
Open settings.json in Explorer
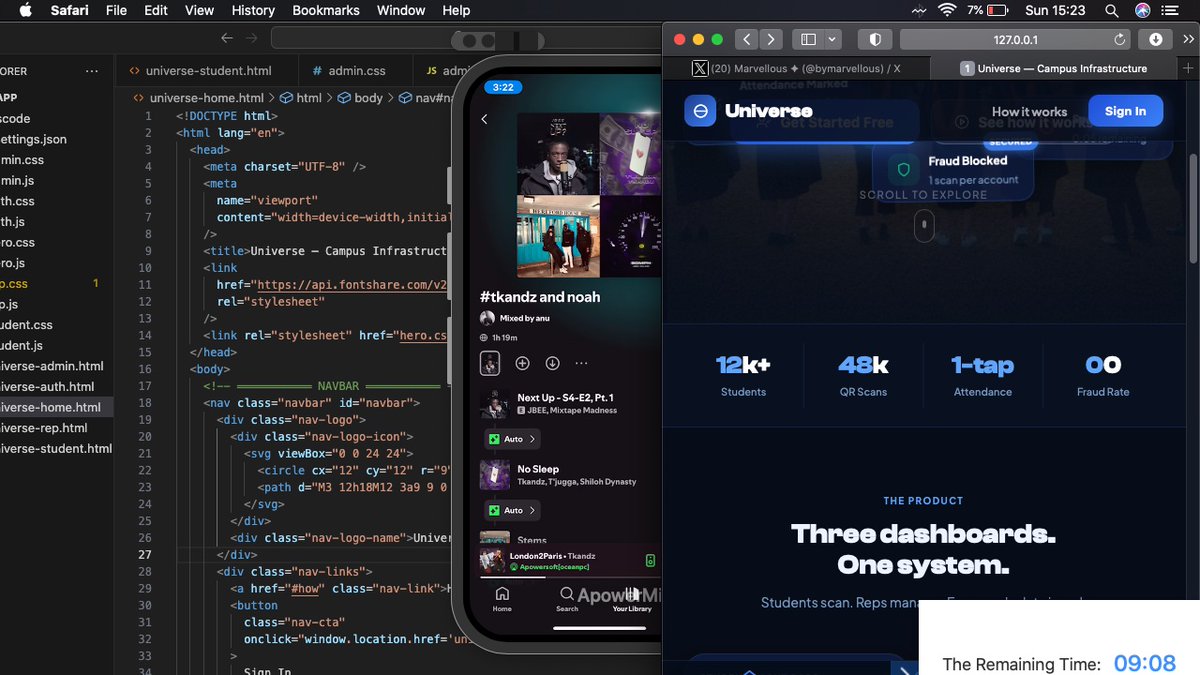coord(34,139)
